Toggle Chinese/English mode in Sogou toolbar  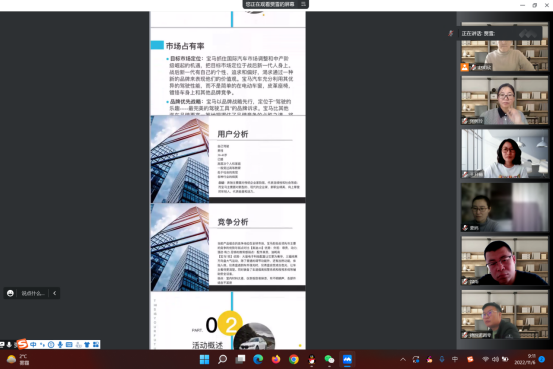pos(33,344)
